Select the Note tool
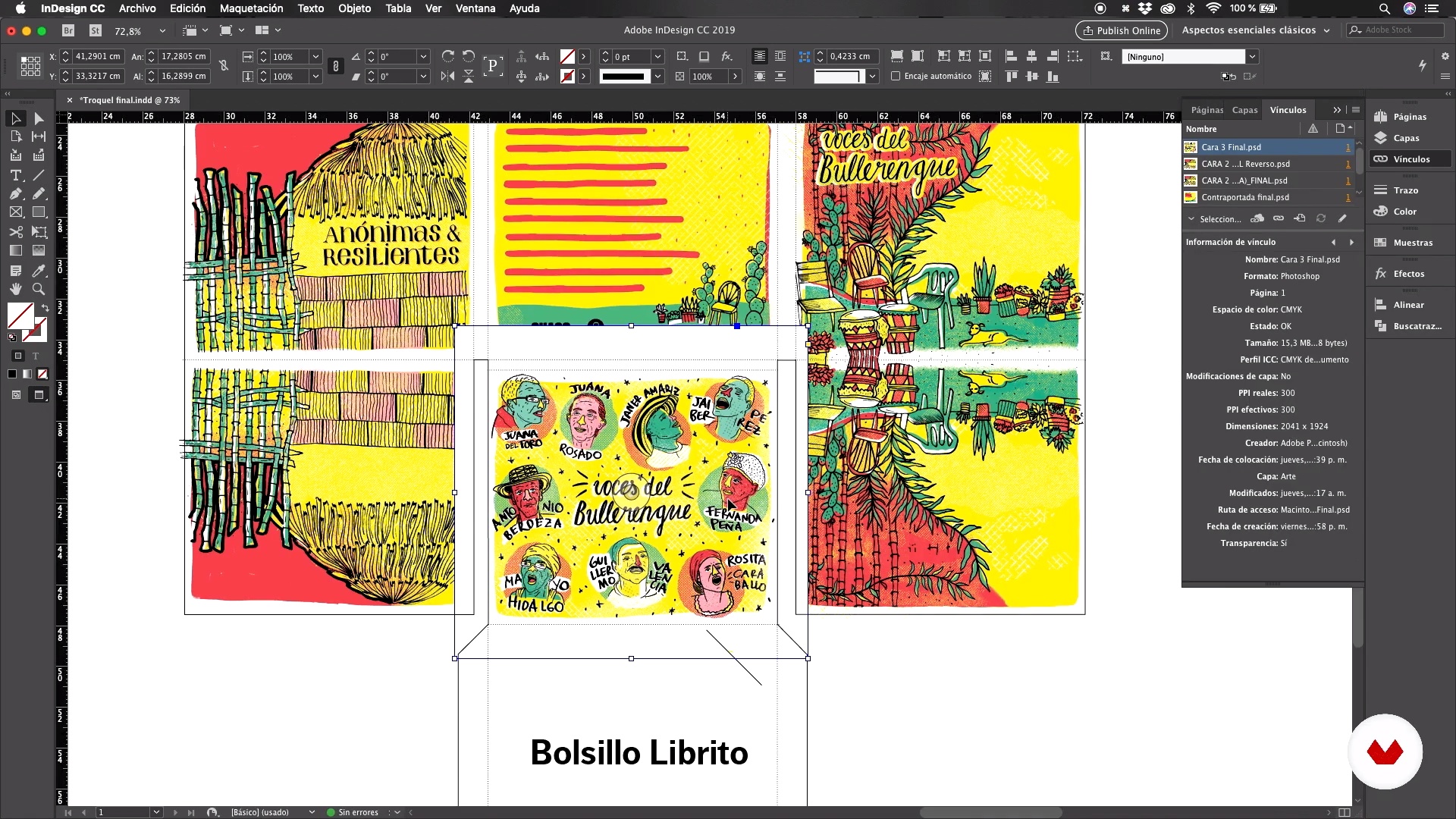Screen dimensions: 1456x819 click(x=15, y=271)
